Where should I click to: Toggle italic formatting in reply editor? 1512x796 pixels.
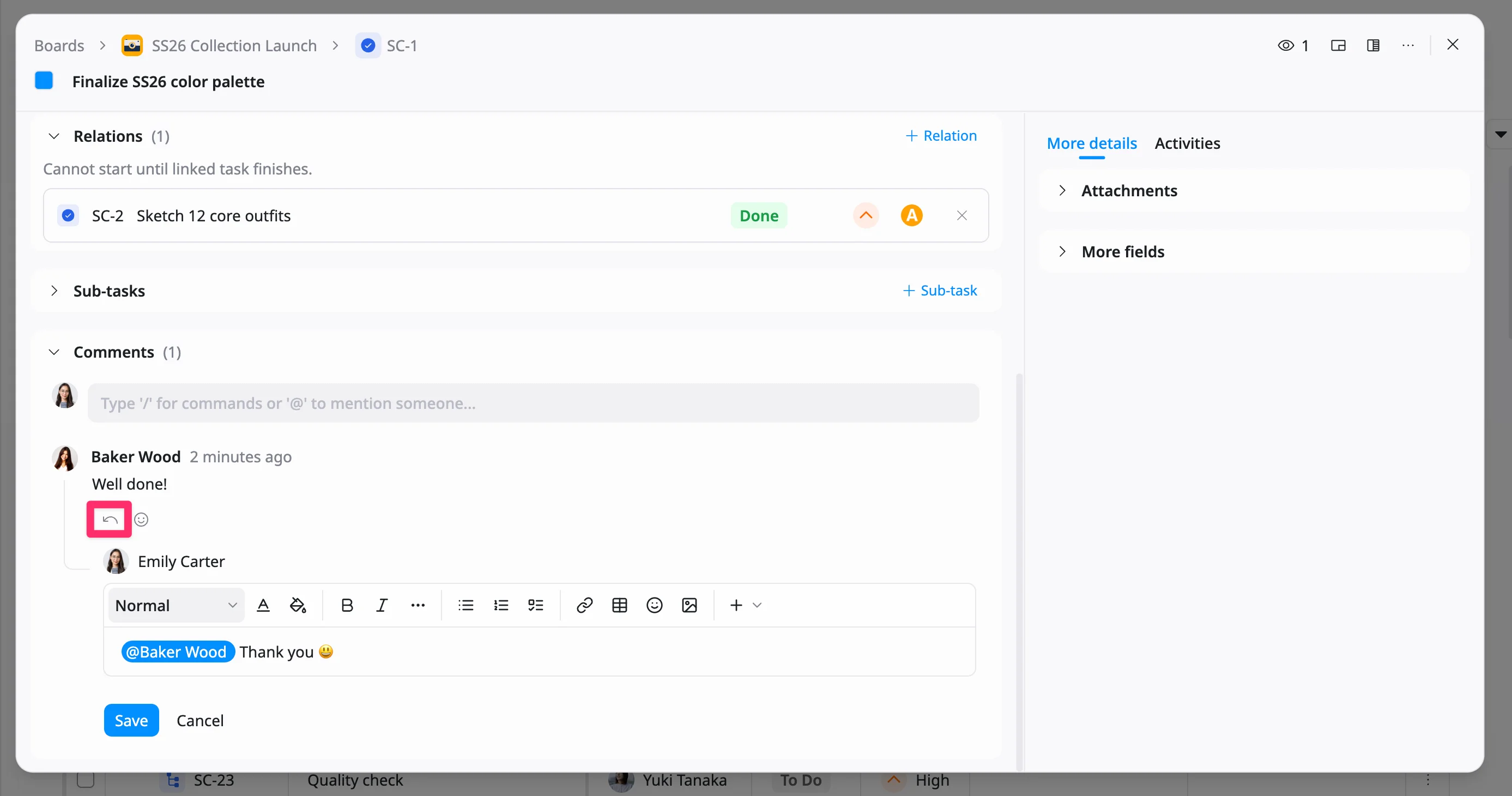coord(382,605)
